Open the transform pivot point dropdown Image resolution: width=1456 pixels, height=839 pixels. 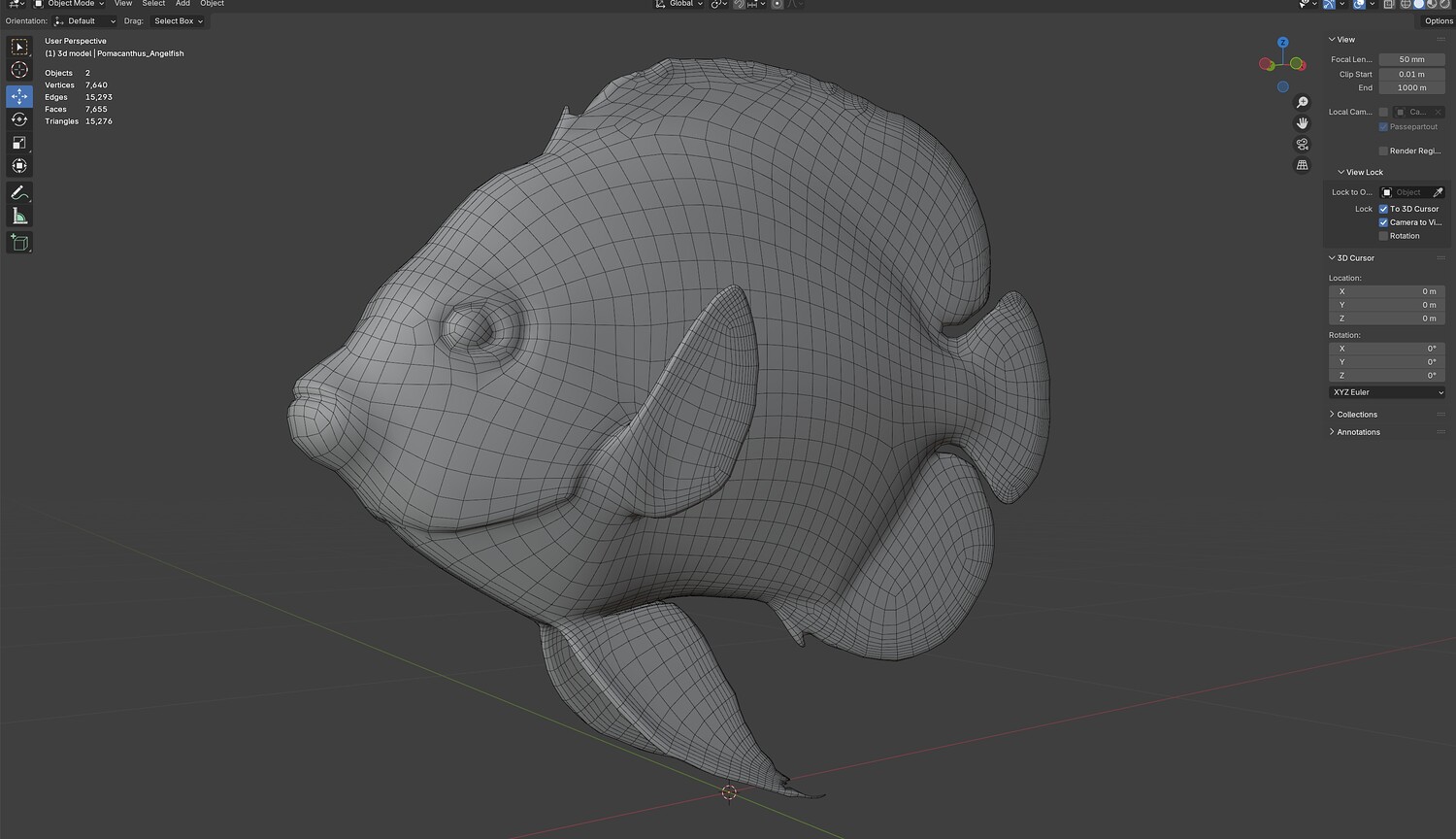coord(719,4)
